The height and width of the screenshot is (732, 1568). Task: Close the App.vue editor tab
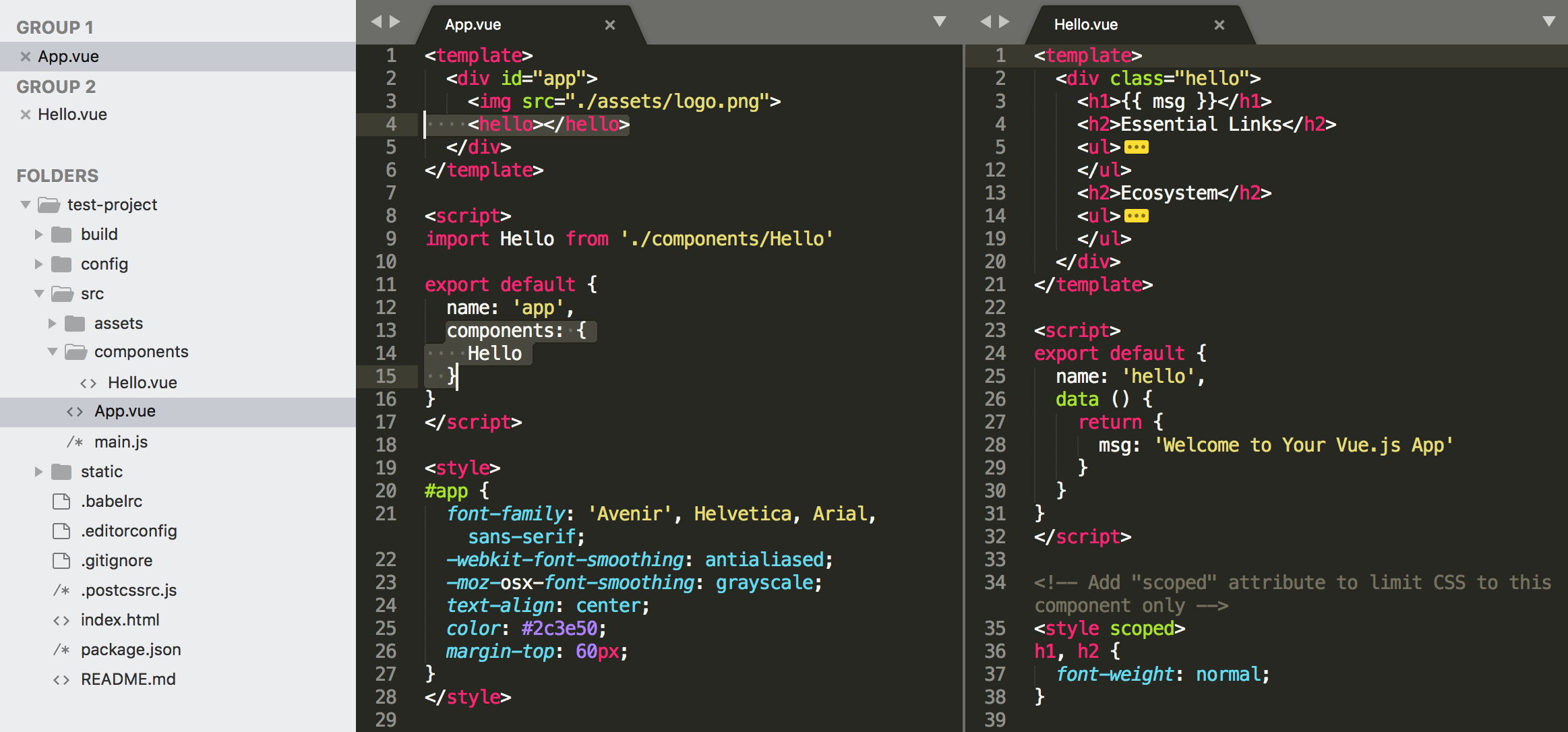coord(609,25)
